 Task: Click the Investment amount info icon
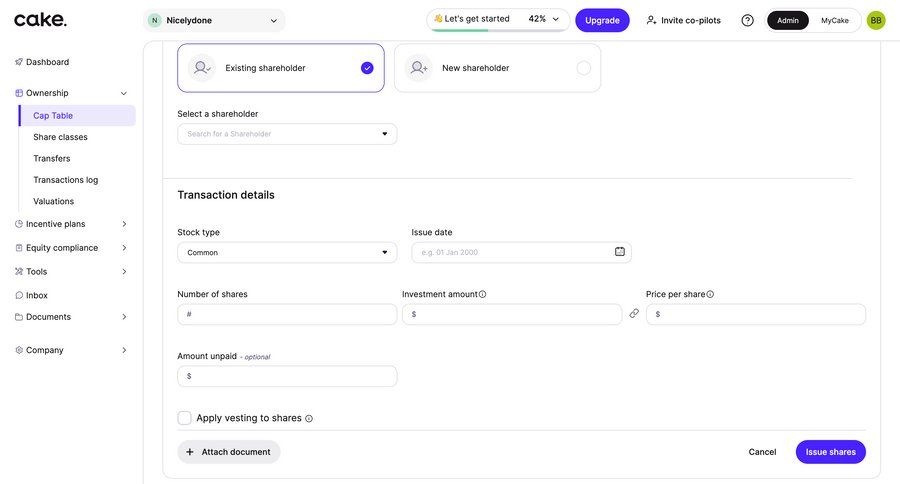[x=483, y=294]
